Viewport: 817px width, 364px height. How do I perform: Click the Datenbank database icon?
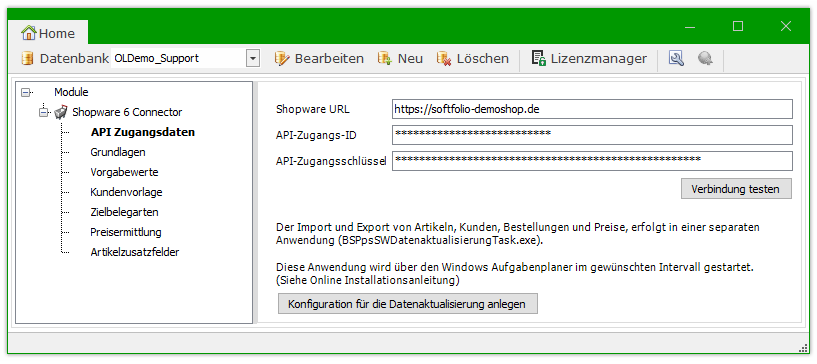[27, 58]
